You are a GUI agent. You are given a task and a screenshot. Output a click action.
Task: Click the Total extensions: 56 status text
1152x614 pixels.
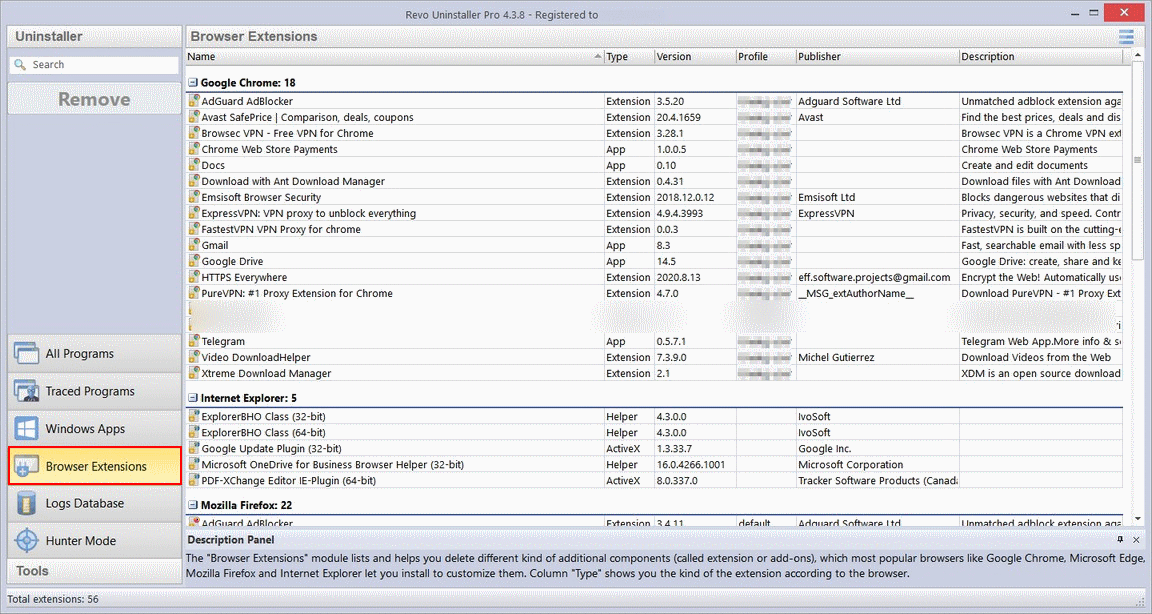click(53, 599)
